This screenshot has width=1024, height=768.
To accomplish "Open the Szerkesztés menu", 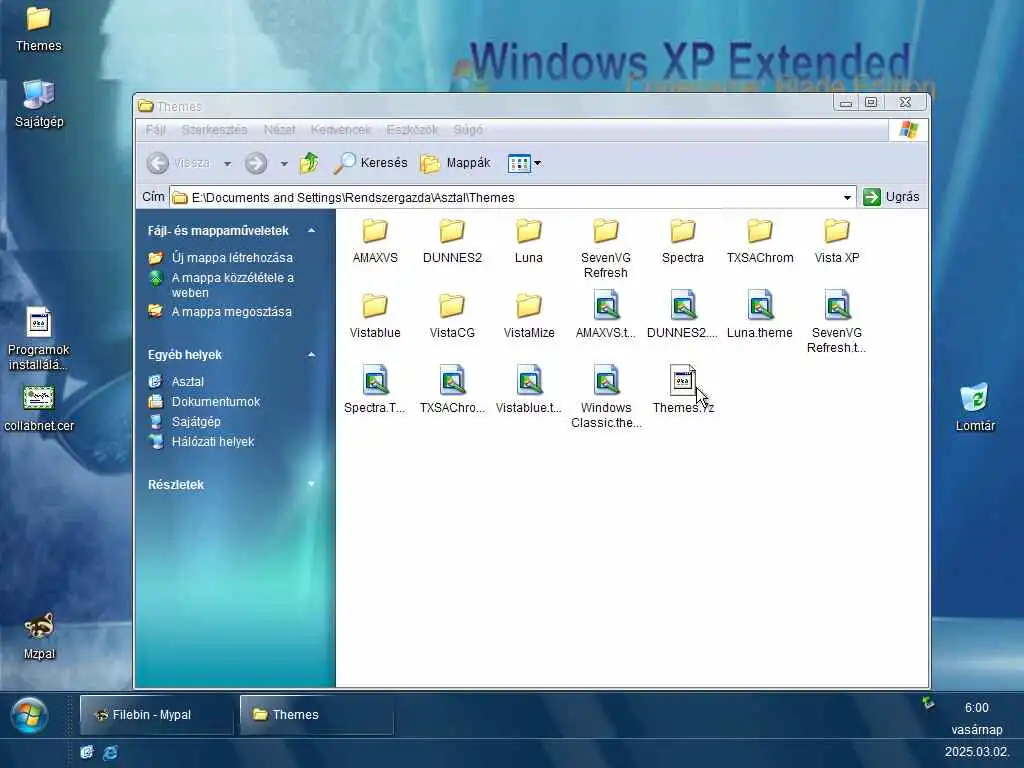I will 214,130.
